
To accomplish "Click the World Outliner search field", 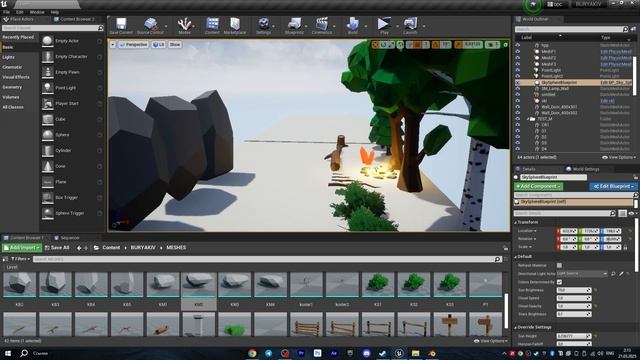I will point(571,29).
